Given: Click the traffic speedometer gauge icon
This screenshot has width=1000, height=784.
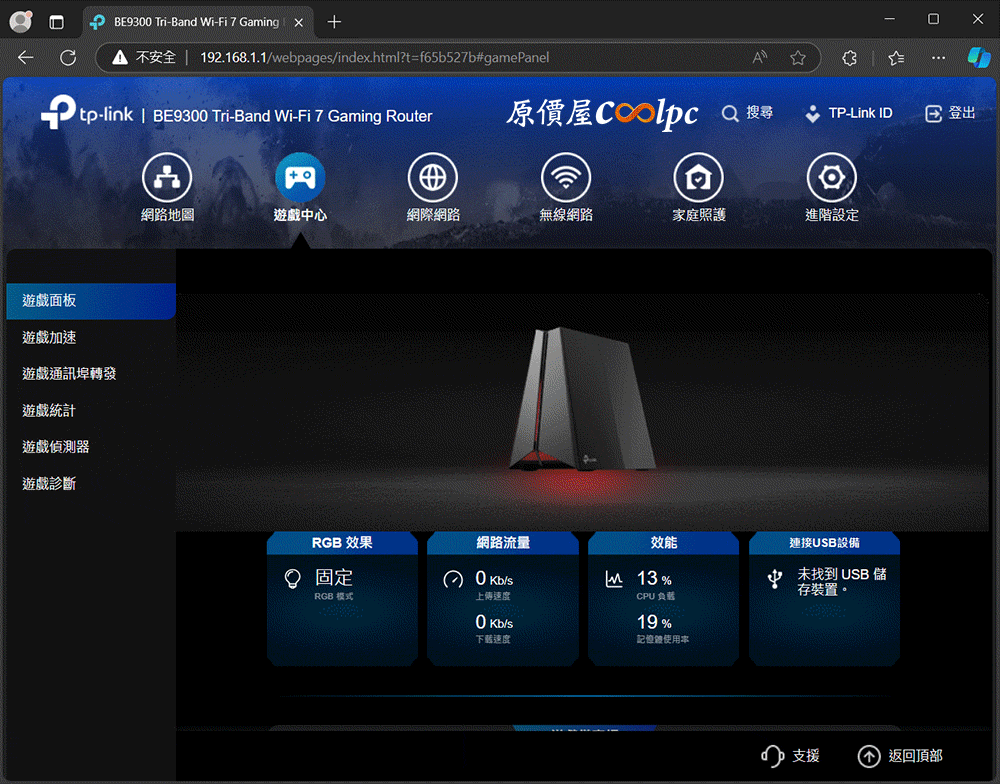Looking at the screenshot, I should point(453,579).
